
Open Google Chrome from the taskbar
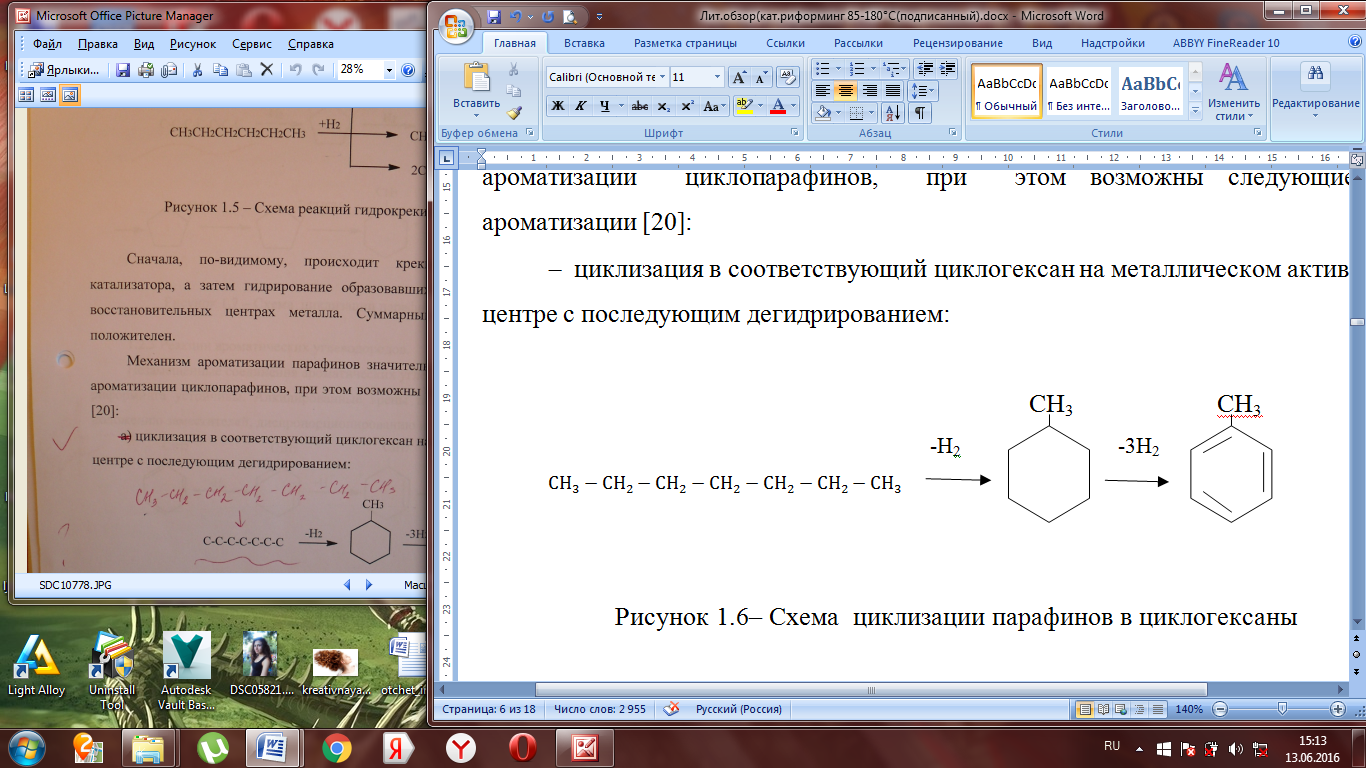click(336, 747)
